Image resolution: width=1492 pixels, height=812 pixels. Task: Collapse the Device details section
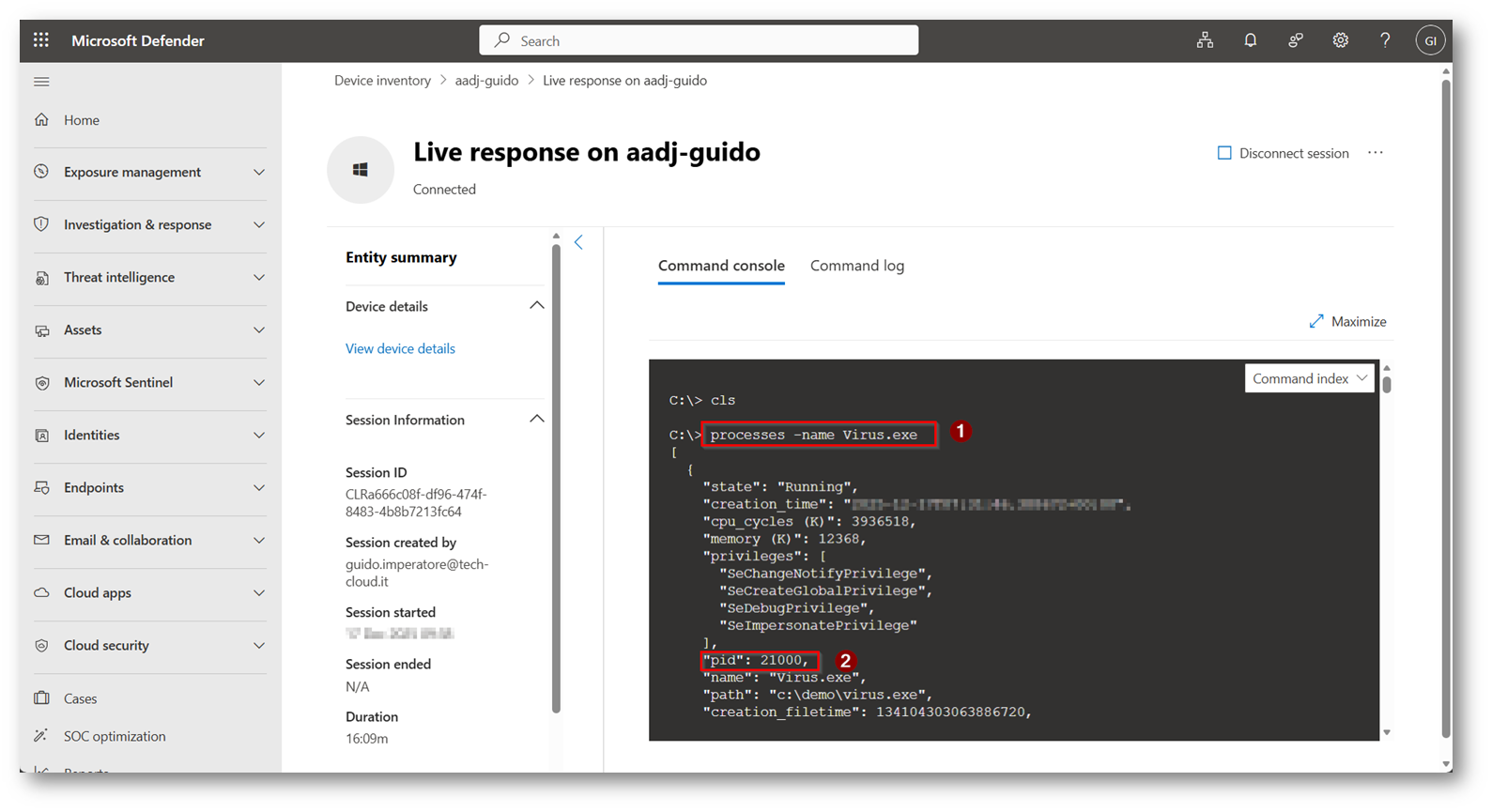(537, 306)
